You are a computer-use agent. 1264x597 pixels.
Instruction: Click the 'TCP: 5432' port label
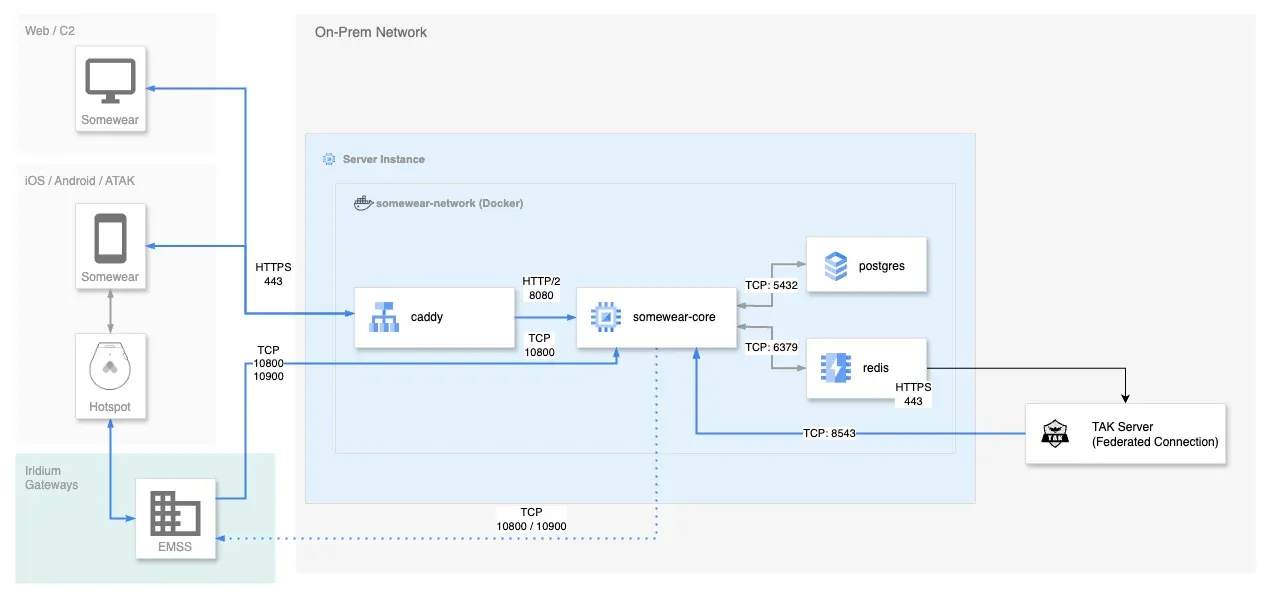pos(771,285)
